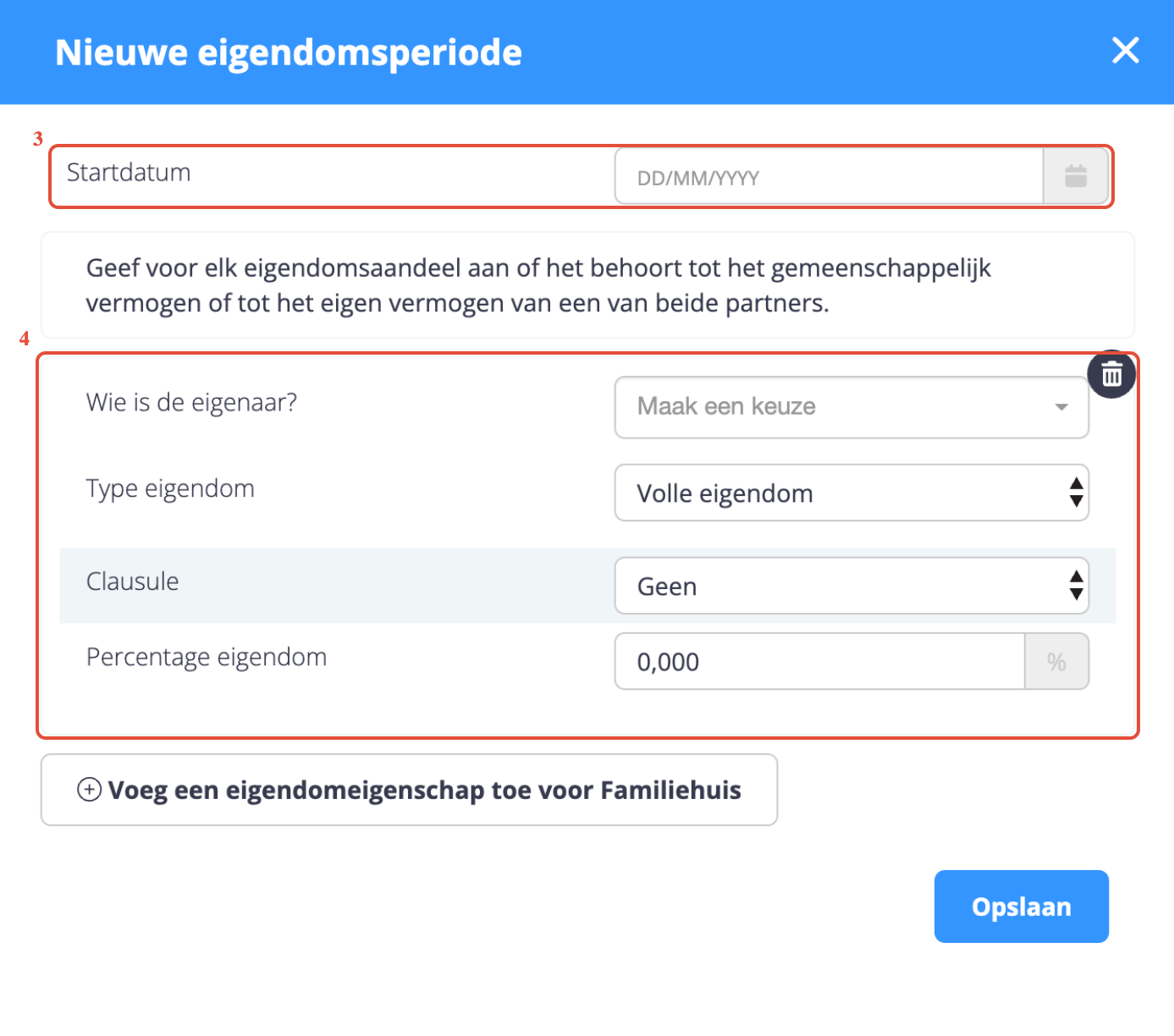Click the percent sign suffix
The image size is (1174, 1036).
tap(1055, 662)
